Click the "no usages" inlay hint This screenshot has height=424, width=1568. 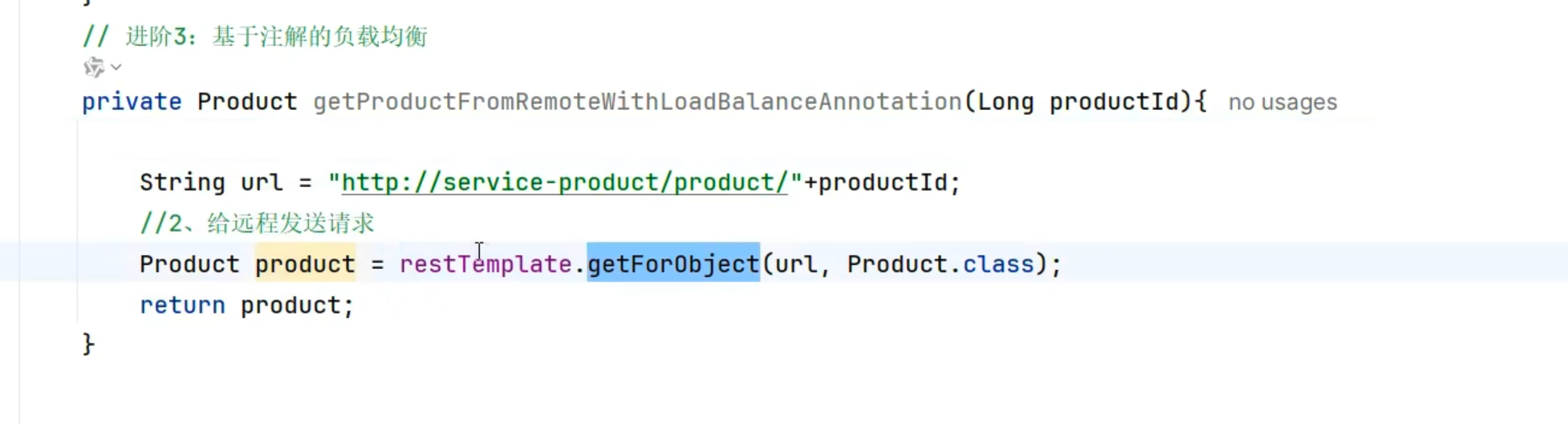click(1282, 103)
